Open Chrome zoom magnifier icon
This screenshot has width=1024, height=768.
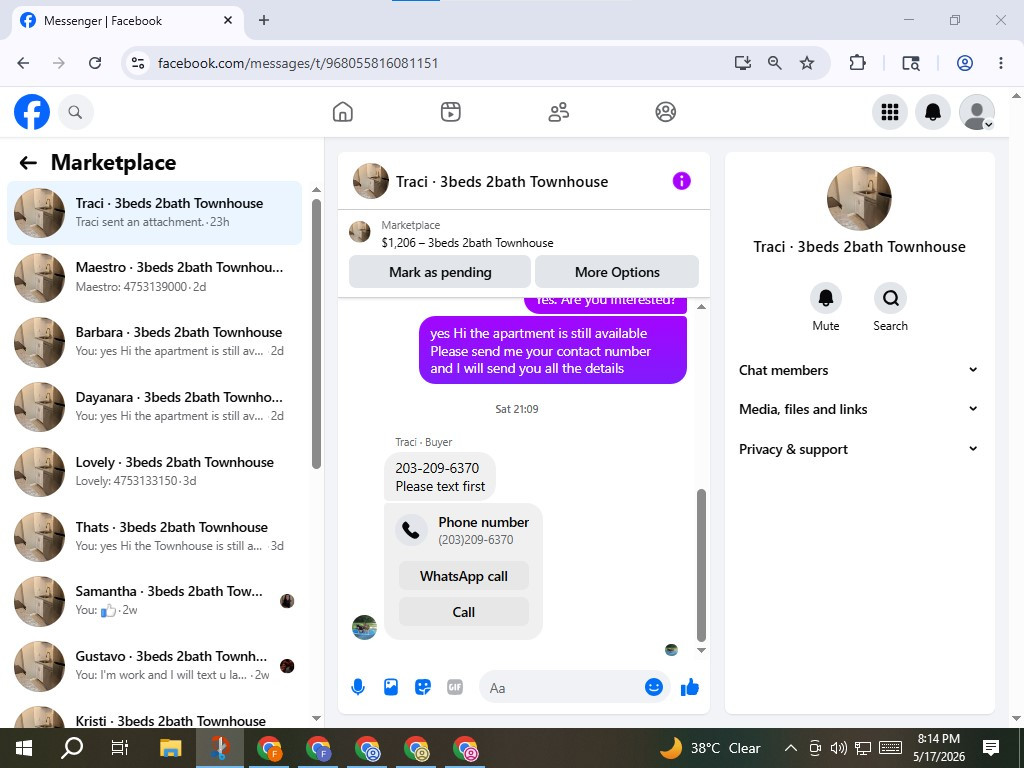click(x=775, y=63)
